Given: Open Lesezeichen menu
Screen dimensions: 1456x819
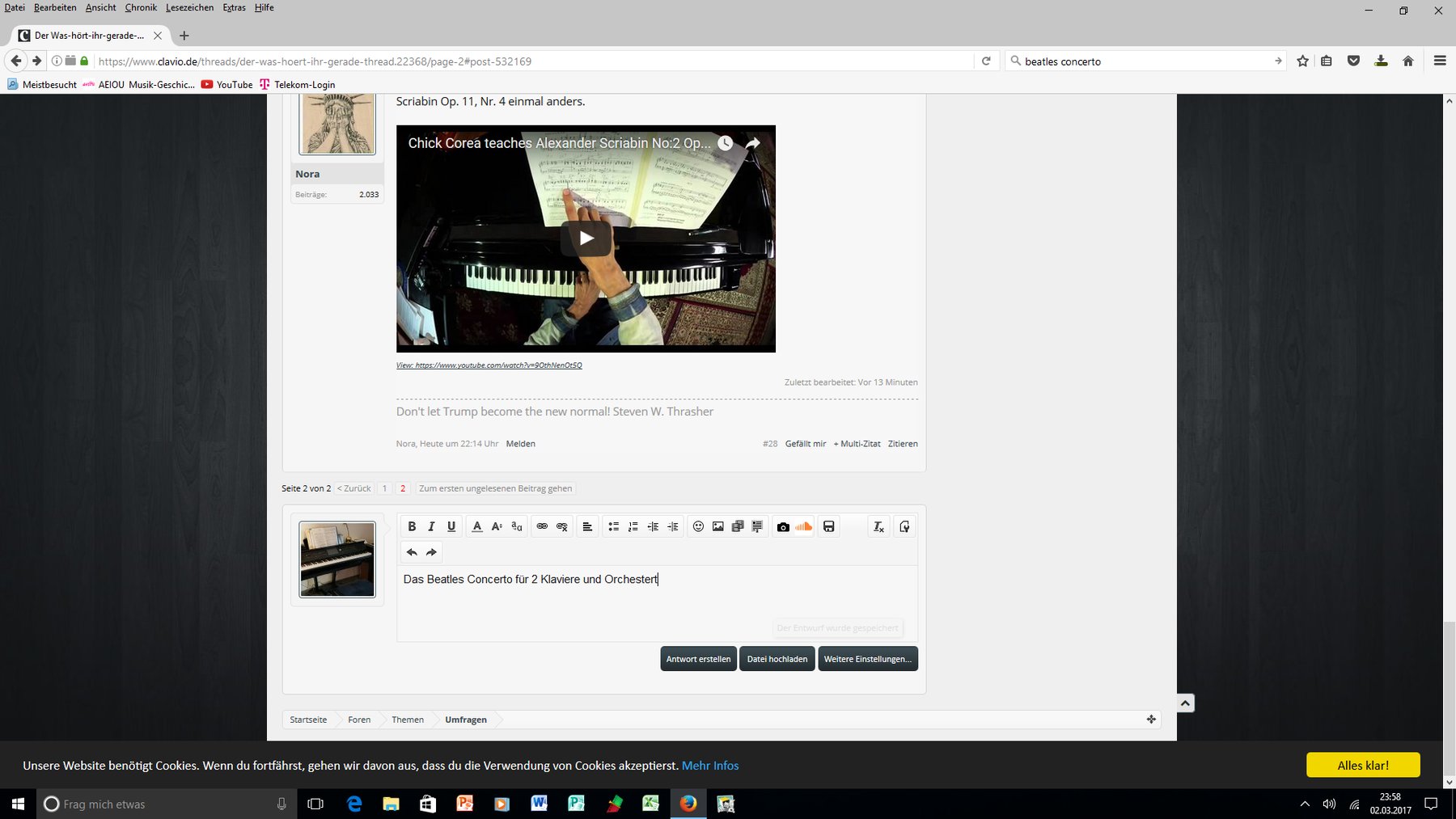Looking at the screenshot, I should [190, 7].
